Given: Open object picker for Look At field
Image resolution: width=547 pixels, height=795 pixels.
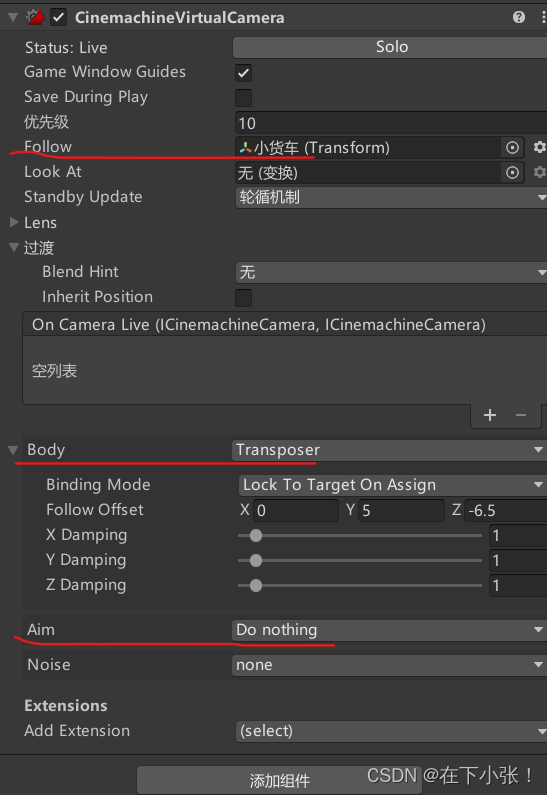Looking at the screenshot, I should tap(512, 173).
